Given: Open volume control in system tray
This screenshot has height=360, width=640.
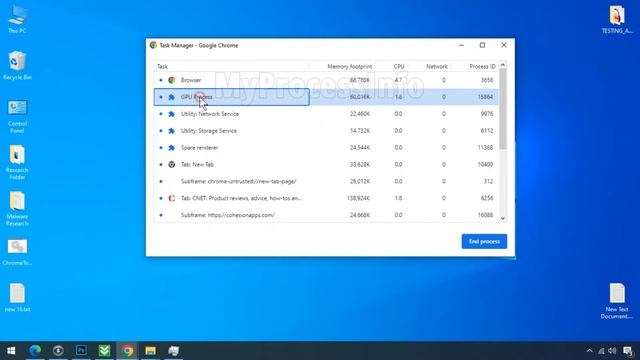Looking at the screenshot, I should 612,351.
